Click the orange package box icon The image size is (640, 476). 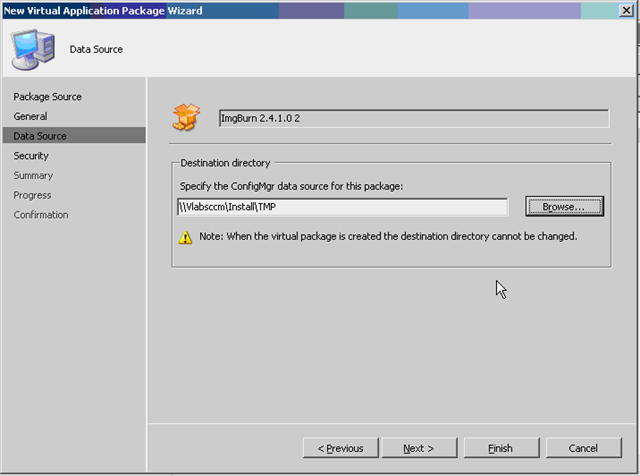(186, 118)
